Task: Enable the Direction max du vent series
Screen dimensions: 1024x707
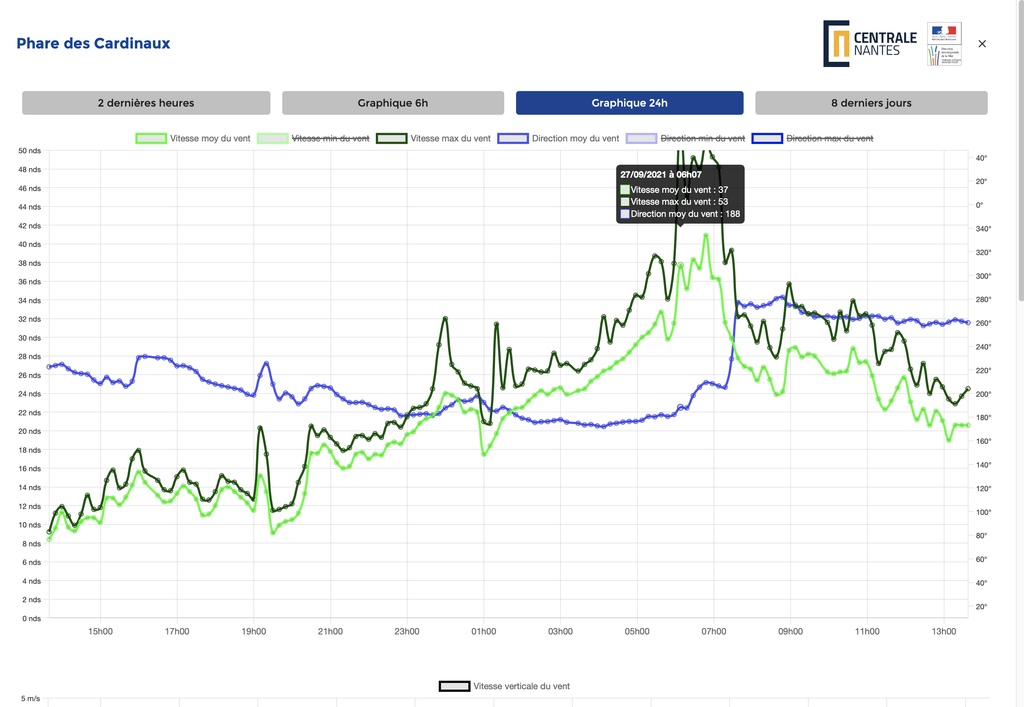Action: click(829, 138)
